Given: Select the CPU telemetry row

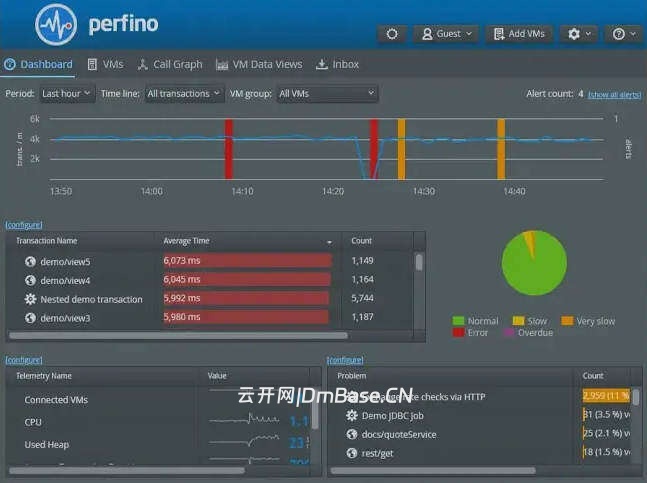Looking at the screenshot, I should (x=159, y=422).
